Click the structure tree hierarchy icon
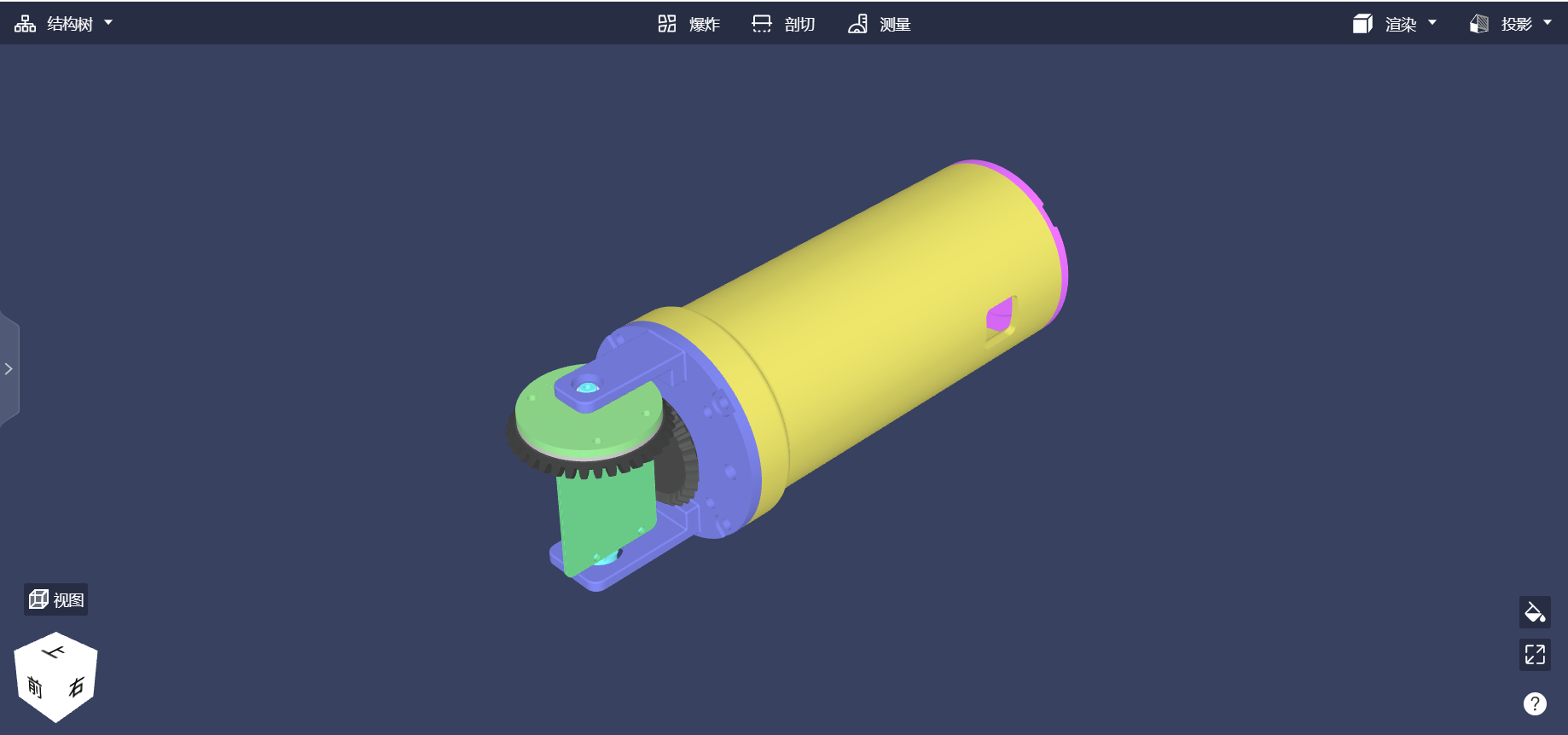This screenshot has height=735, width=1568. (x=25, y=24)
